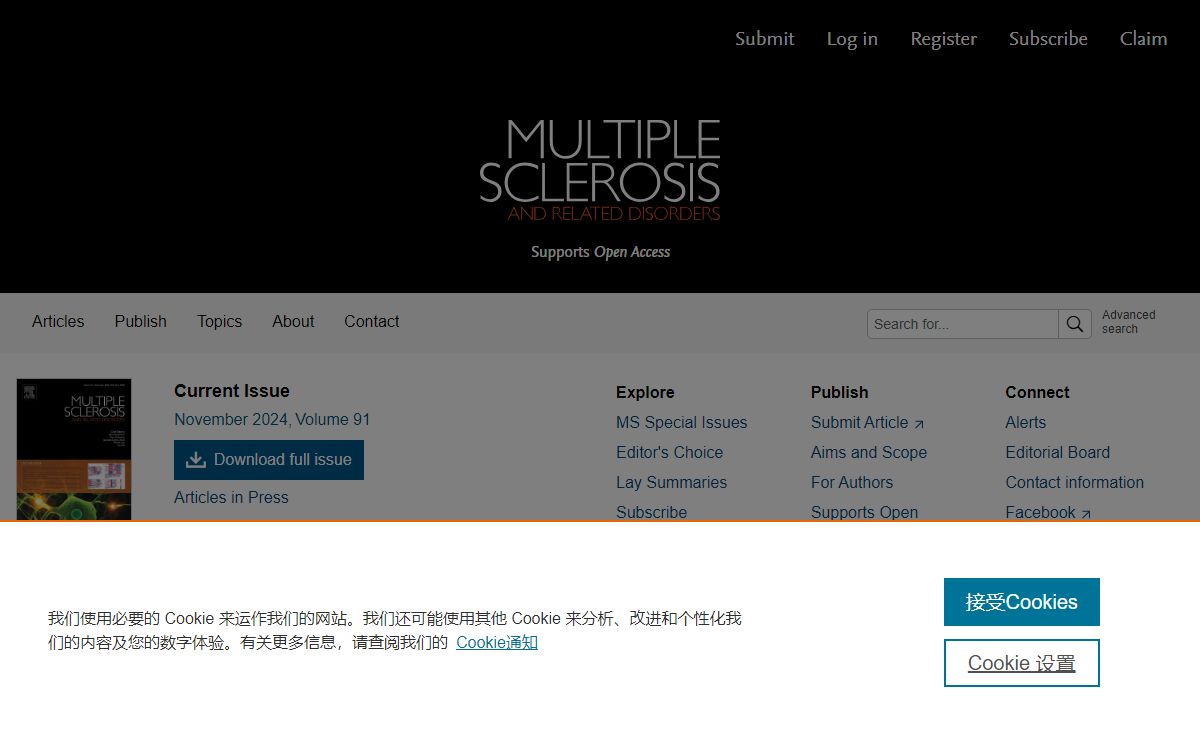Click the Explore column heading
Screen dimensions: 1200x740
click(645, 393)
